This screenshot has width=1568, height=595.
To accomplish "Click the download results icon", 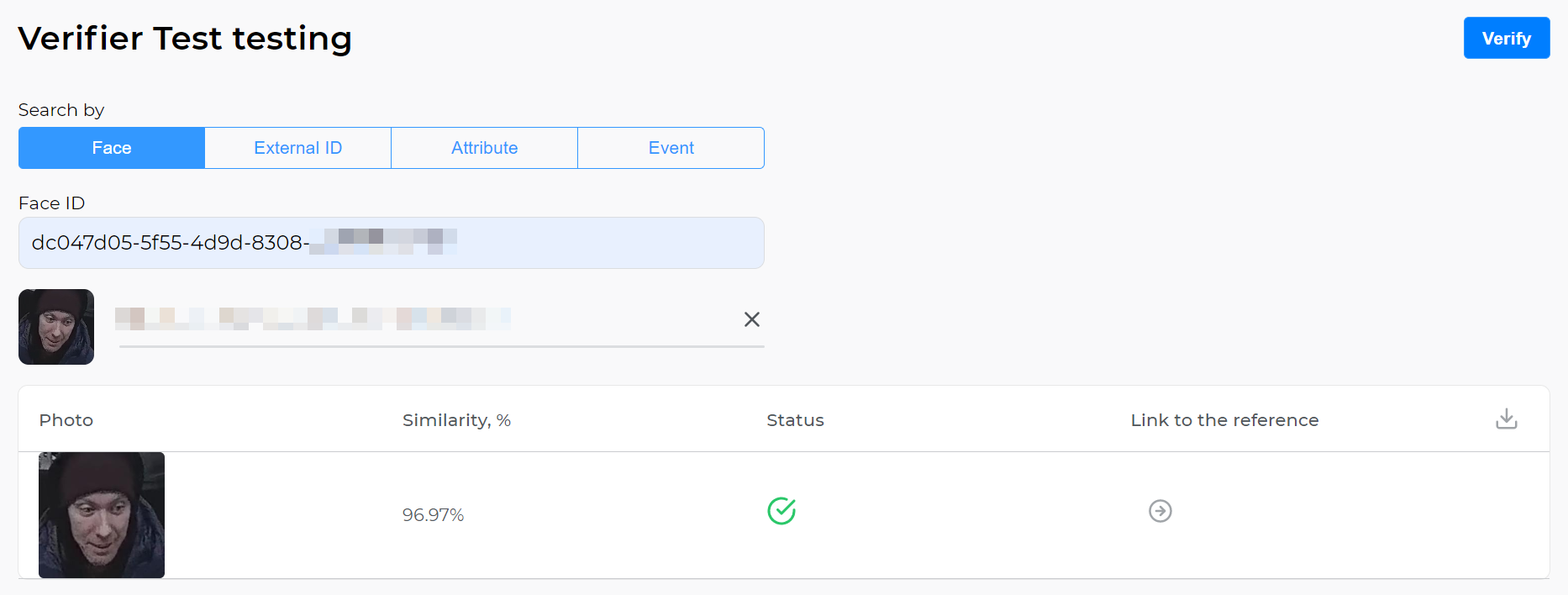I will click(1507, 418).
